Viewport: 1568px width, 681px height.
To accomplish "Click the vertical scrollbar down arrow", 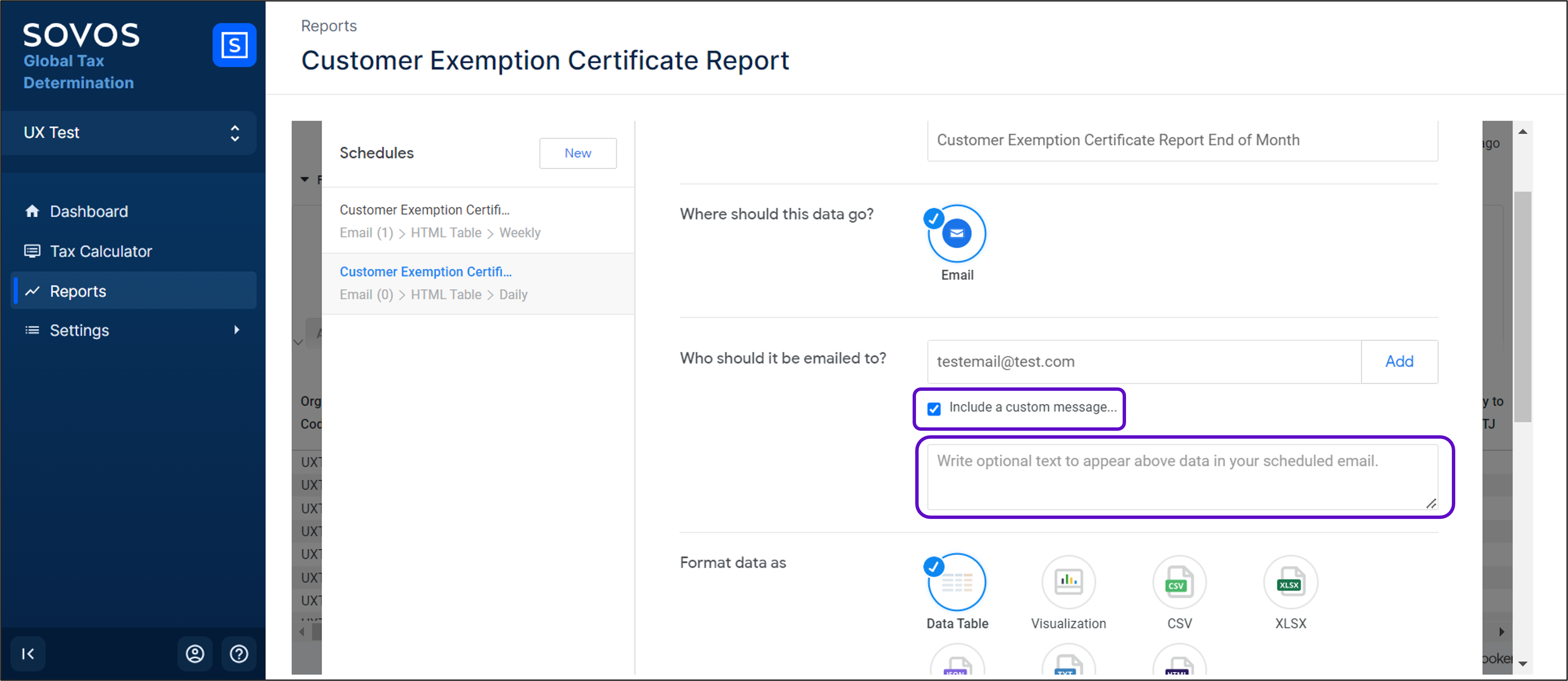I will [1523, 663].
